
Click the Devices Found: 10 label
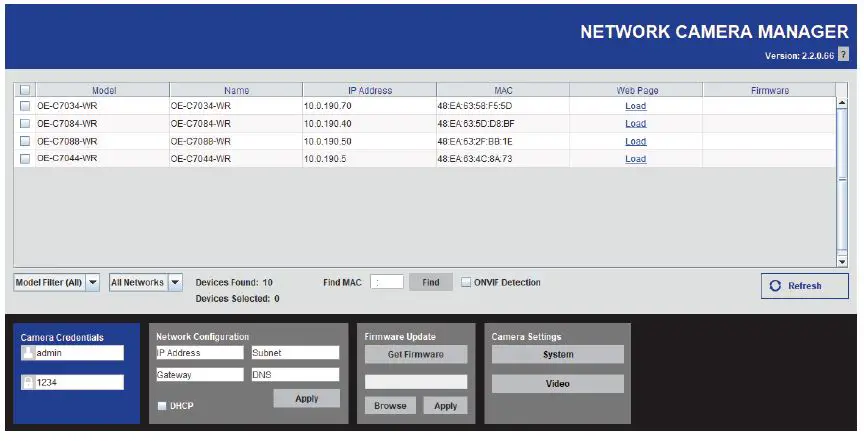point(234,282)
